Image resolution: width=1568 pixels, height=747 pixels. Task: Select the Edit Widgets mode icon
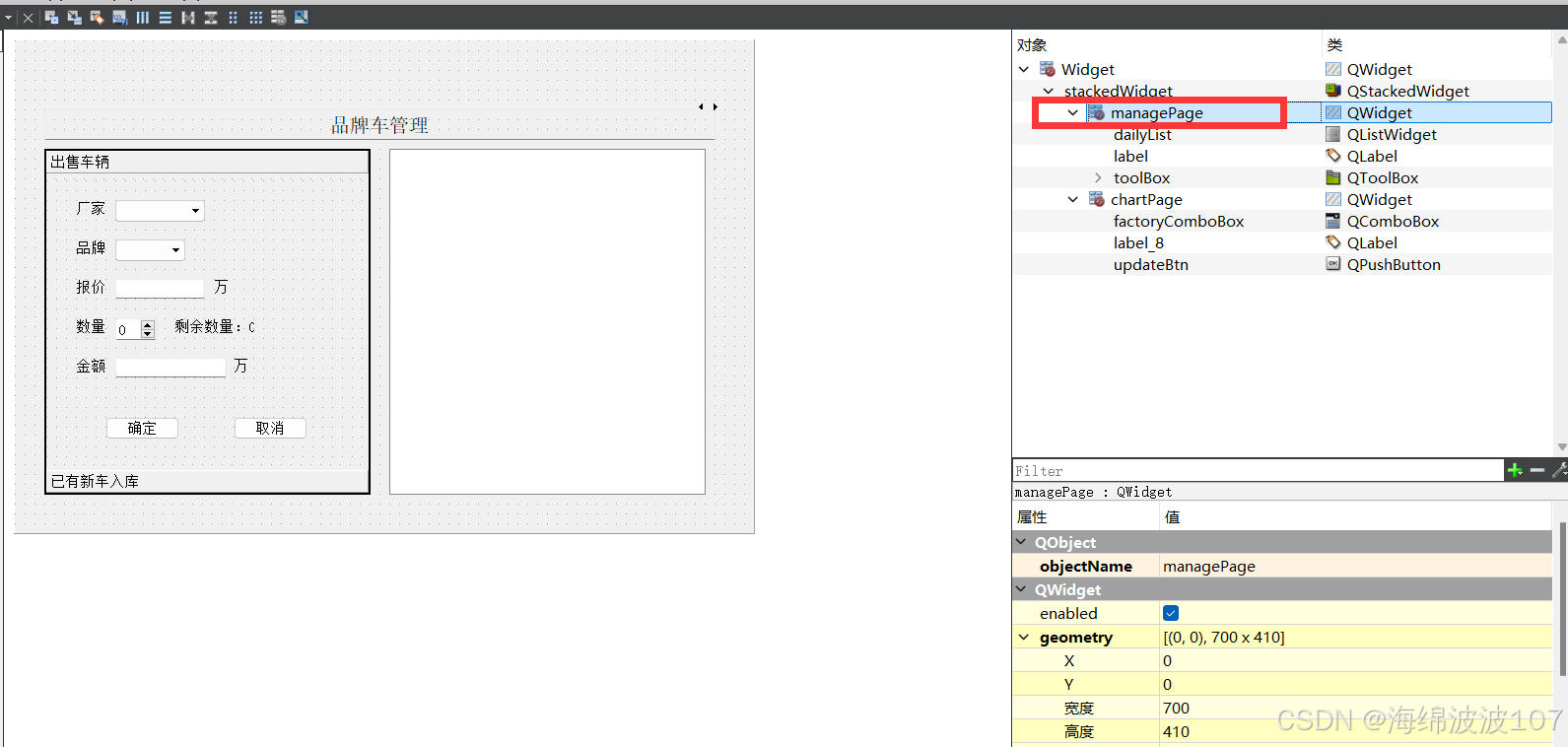[52, 18]
